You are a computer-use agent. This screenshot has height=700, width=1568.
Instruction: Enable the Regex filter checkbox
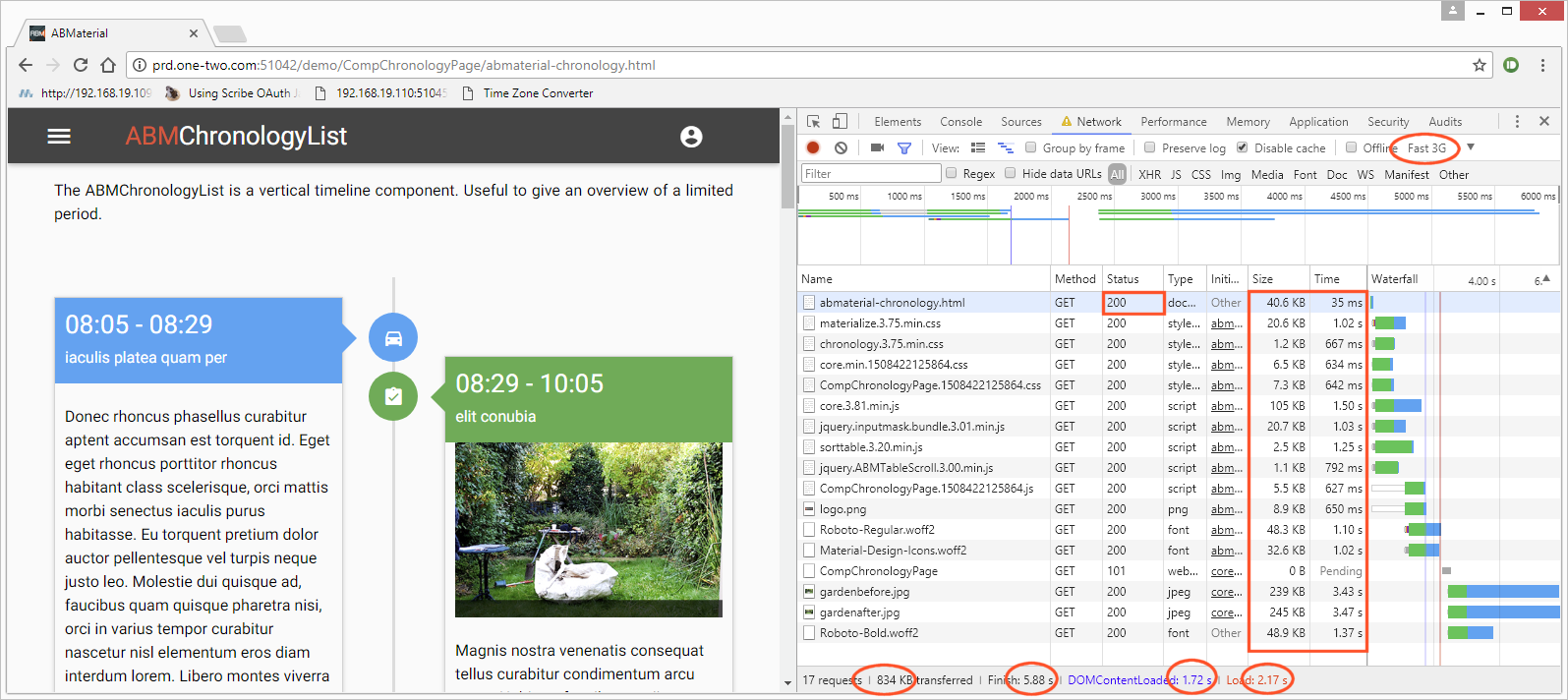point(951,173)
